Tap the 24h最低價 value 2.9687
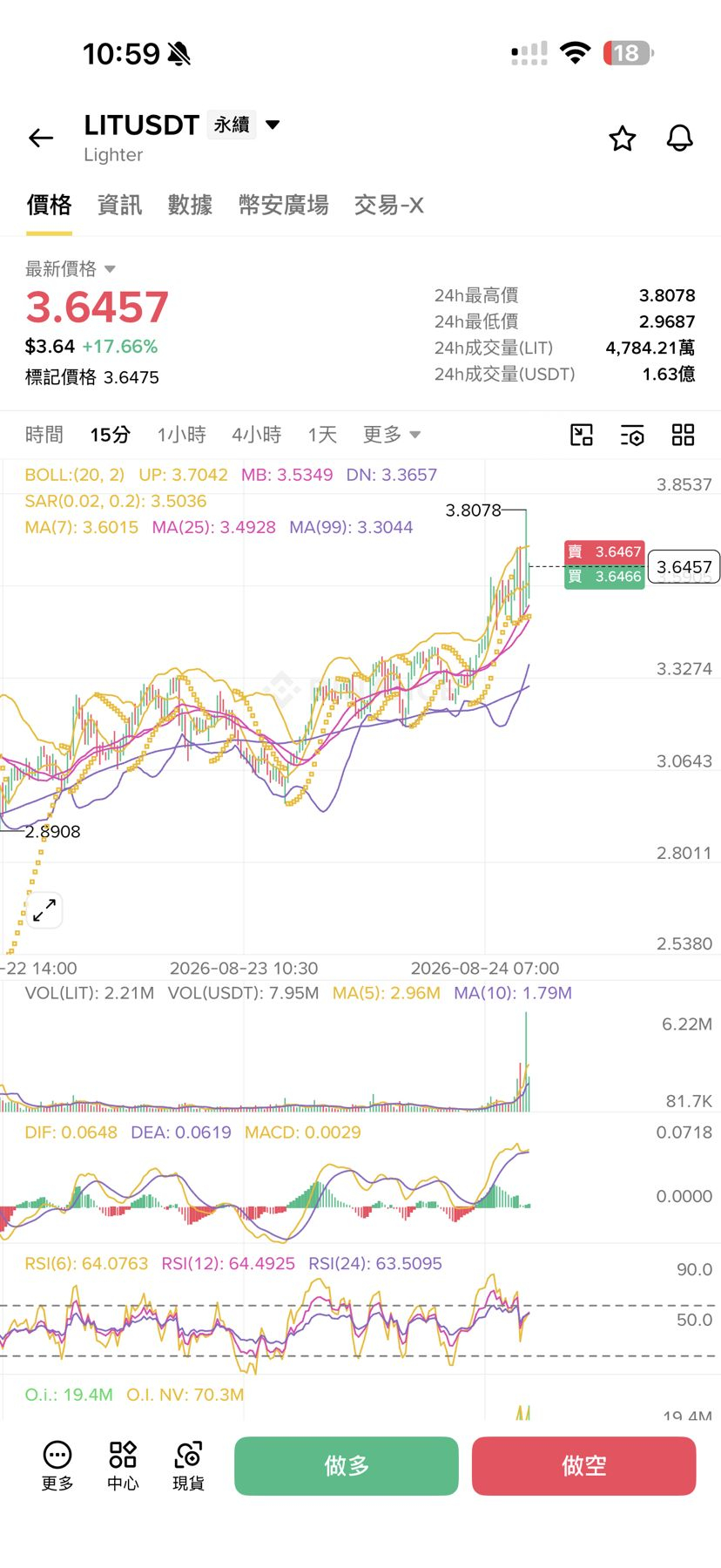 (x=667, y=321)
